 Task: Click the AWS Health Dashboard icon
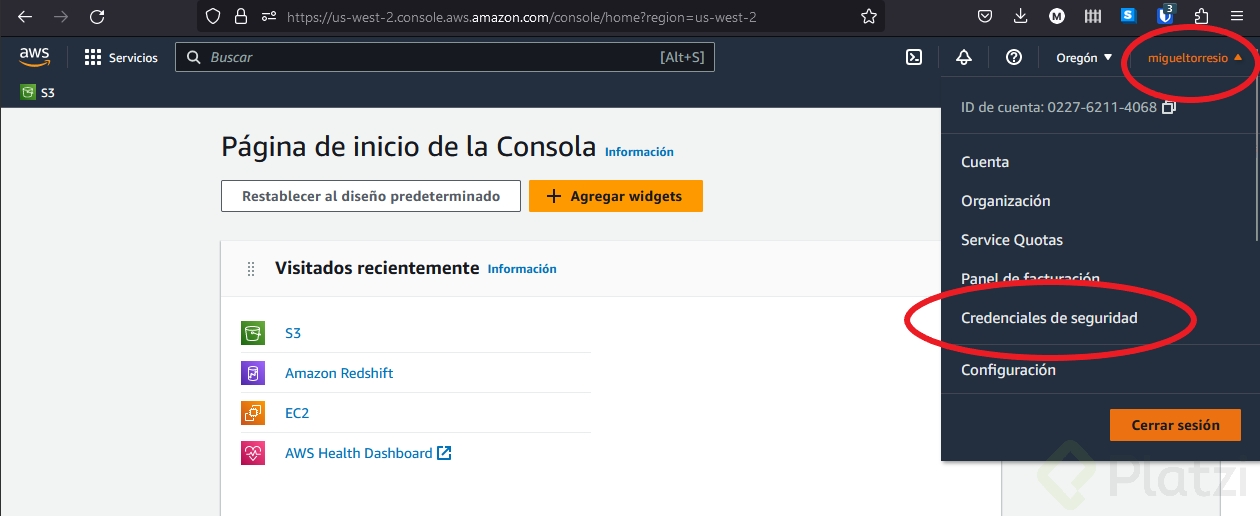pos(253,453)
